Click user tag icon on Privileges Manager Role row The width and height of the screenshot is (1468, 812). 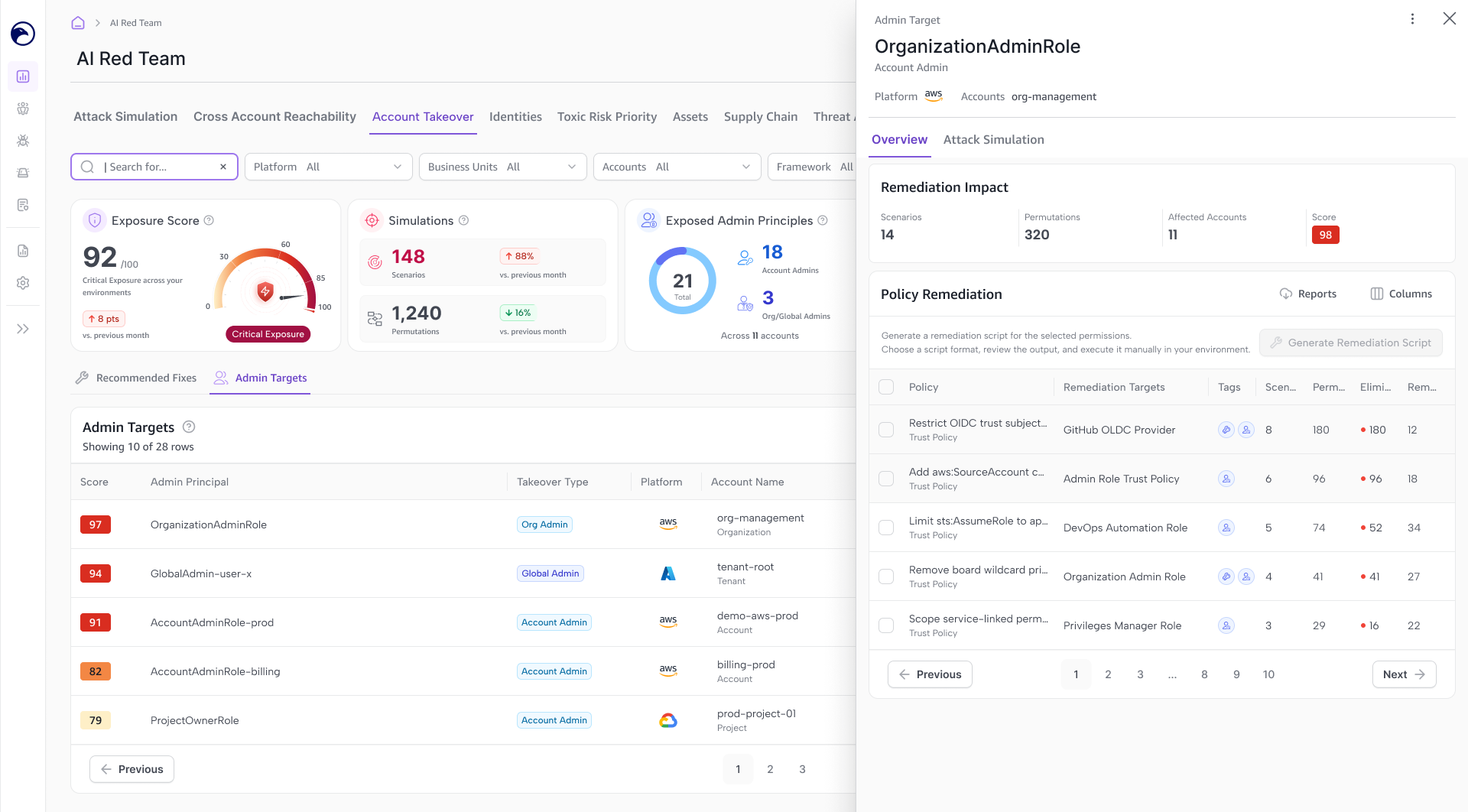coord(1226,625)
